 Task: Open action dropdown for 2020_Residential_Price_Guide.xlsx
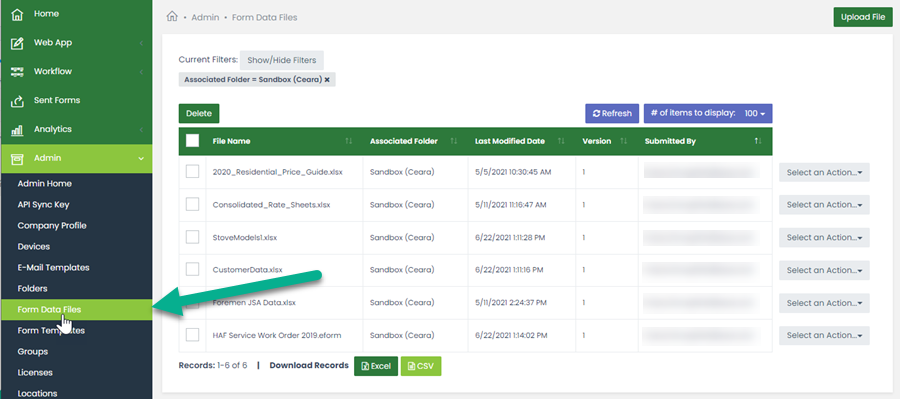coord(824,172)
